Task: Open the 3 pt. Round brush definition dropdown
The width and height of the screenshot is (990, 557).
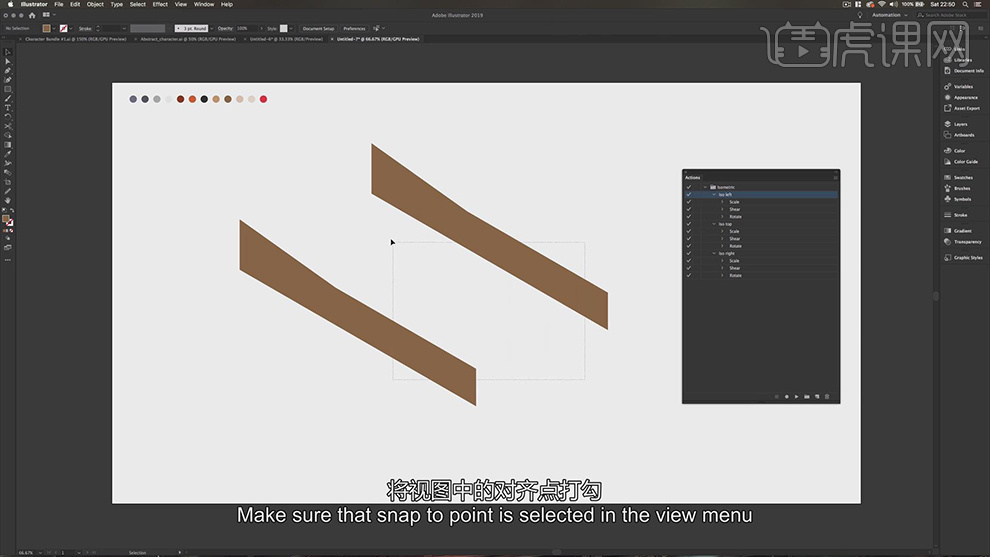Action: point(212,28)
